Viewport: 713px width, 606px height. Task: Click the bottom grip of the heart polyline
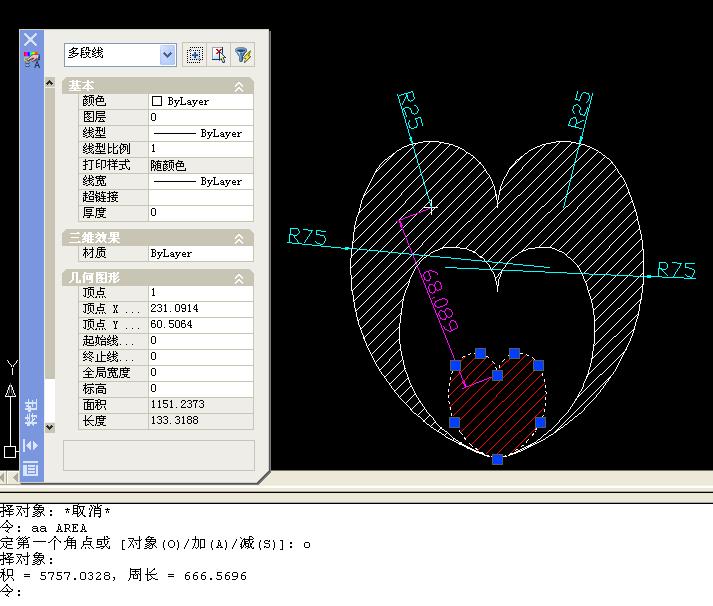click(x=497, y=460)
